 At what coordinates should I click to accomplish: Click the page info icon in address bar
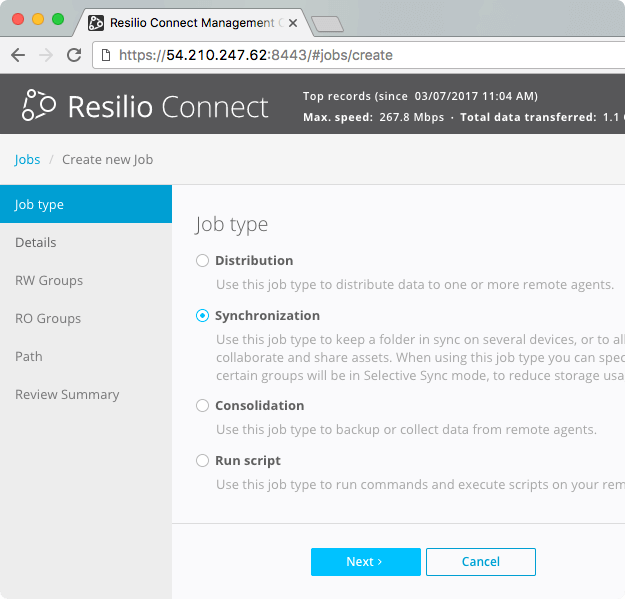click(106, 55)
